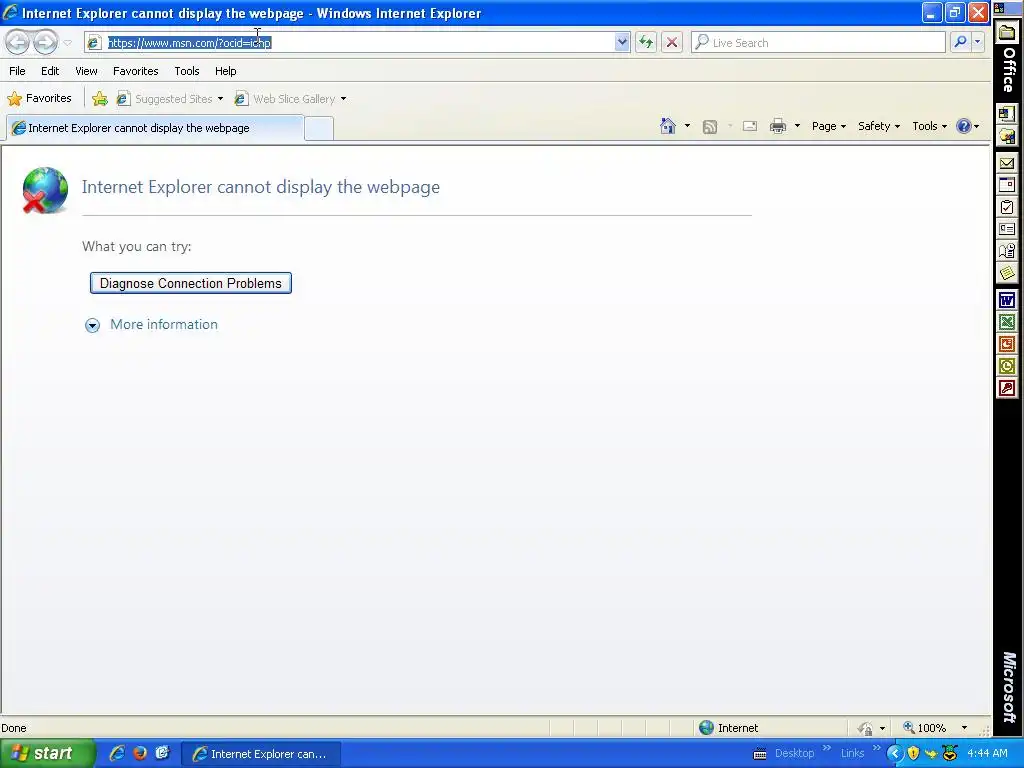The height and width of the screenshot is (768, 1024).
Task: Click the Back navigation button
Action: click(x=18, y=42)
